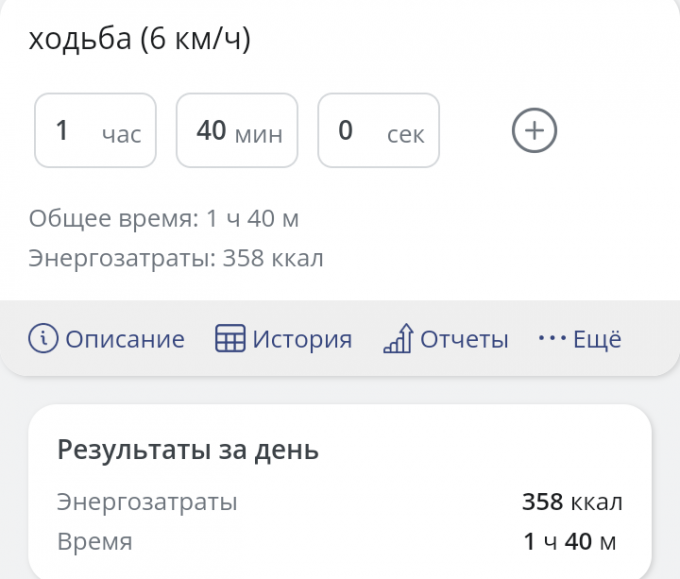
Task: Select the Энергозатраты row in daily results
Action: tap(148, 502)
